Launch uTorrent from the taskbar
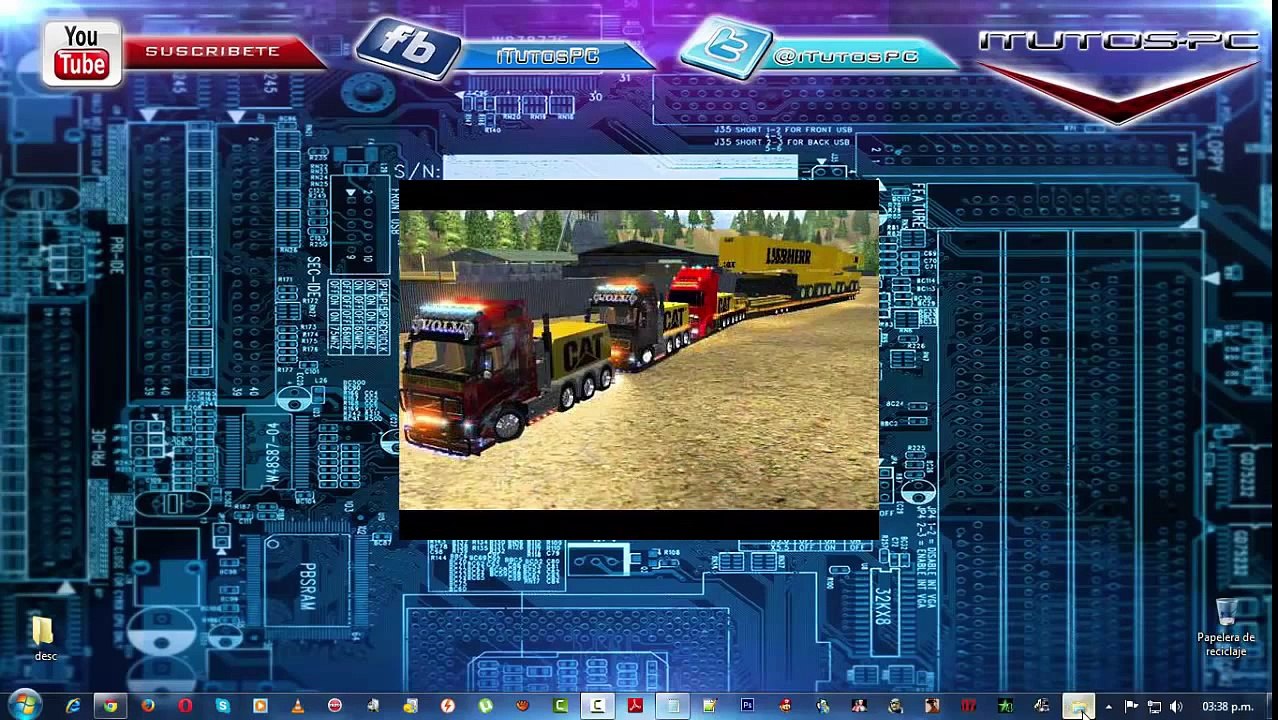The width and height of the screenshot is (1278, 720). 484,706
